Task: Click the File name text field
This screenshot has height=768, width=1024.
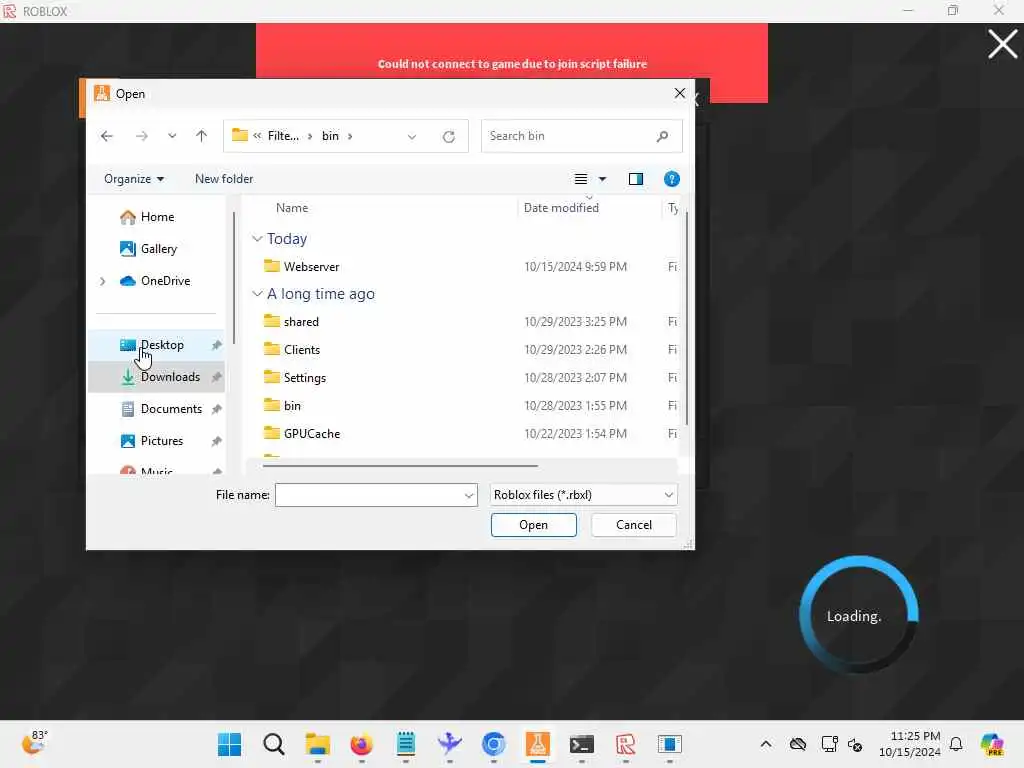Action: pos(369,495)
